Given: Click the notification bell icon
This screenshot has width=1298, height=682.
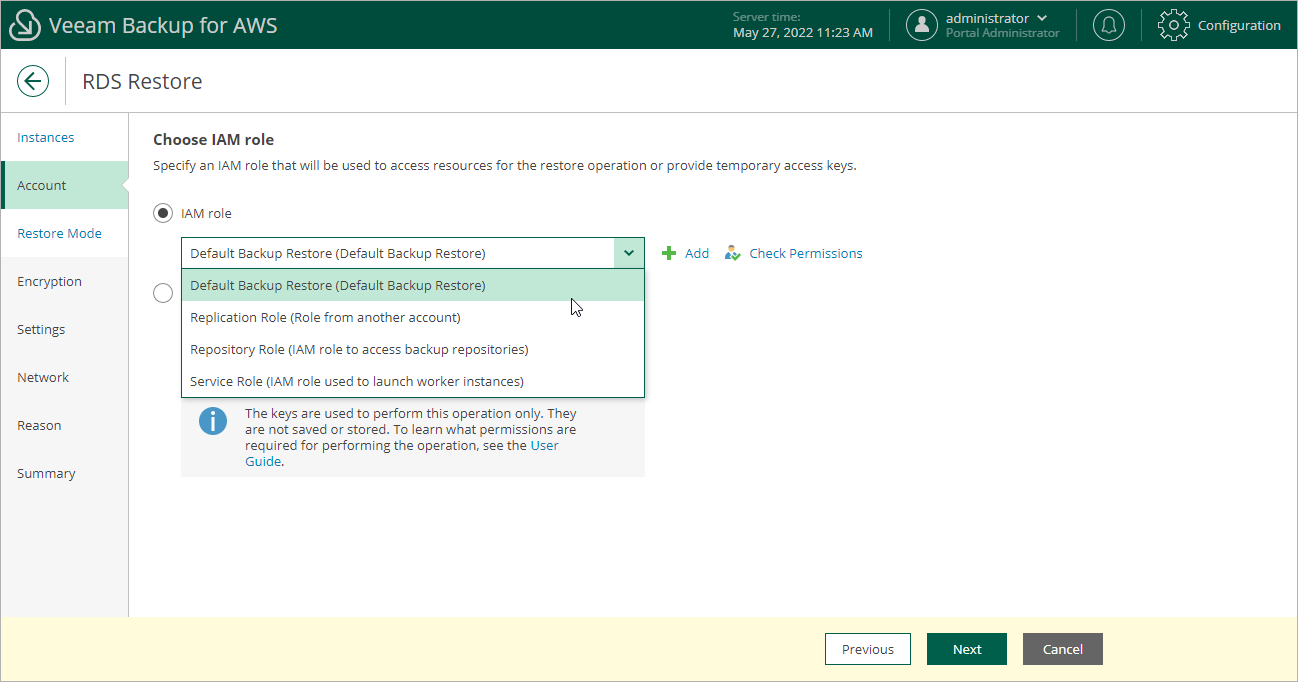Looking at the screenshot, I should [1108, 25].
